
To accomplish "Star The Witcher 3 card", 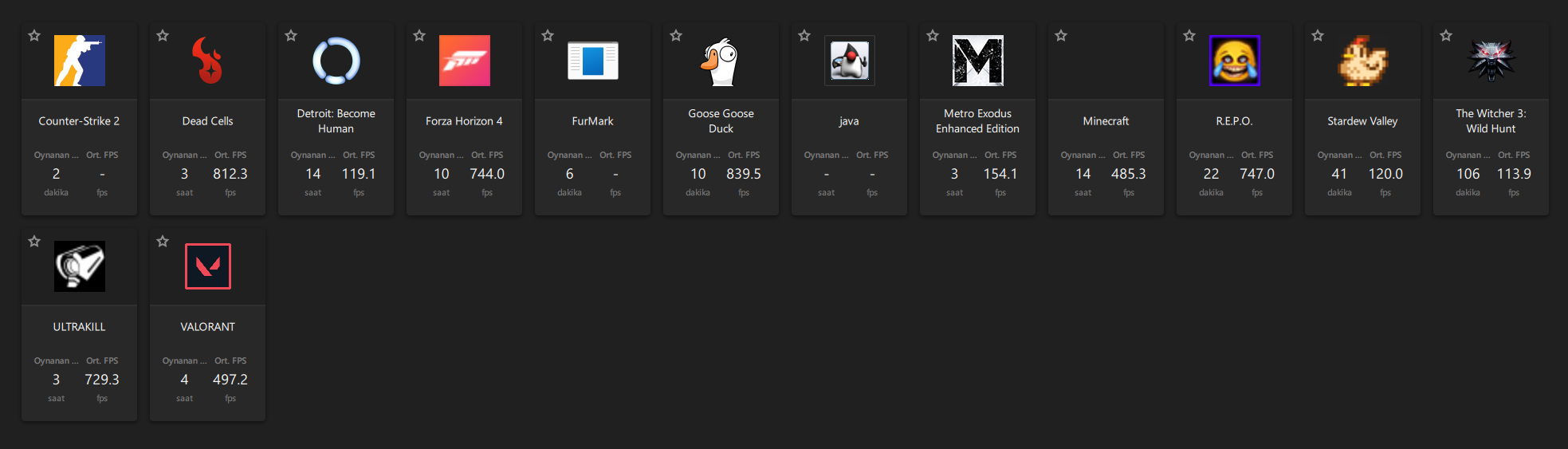I will 1446,35.
